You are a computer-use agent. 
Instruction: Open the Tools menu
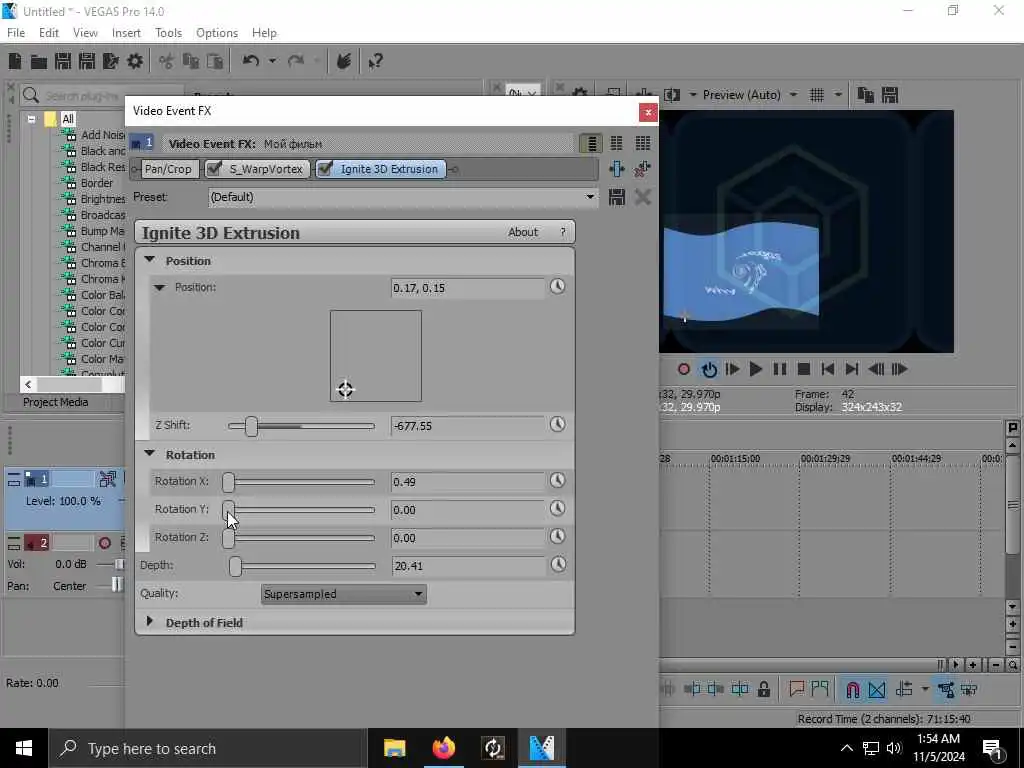click(x=168, y=33)
